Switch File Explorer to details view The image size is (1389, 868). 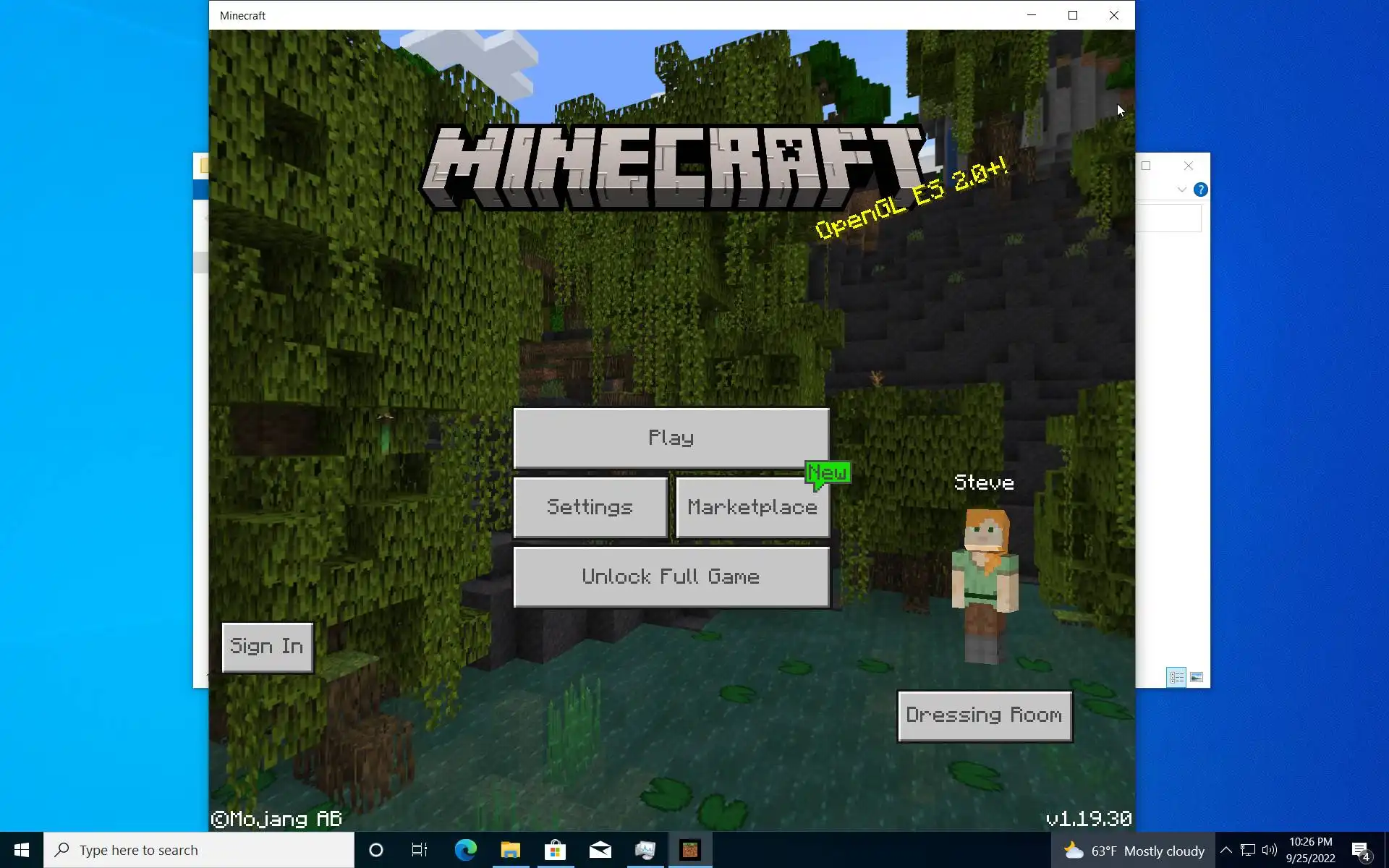click(1176, 677)
